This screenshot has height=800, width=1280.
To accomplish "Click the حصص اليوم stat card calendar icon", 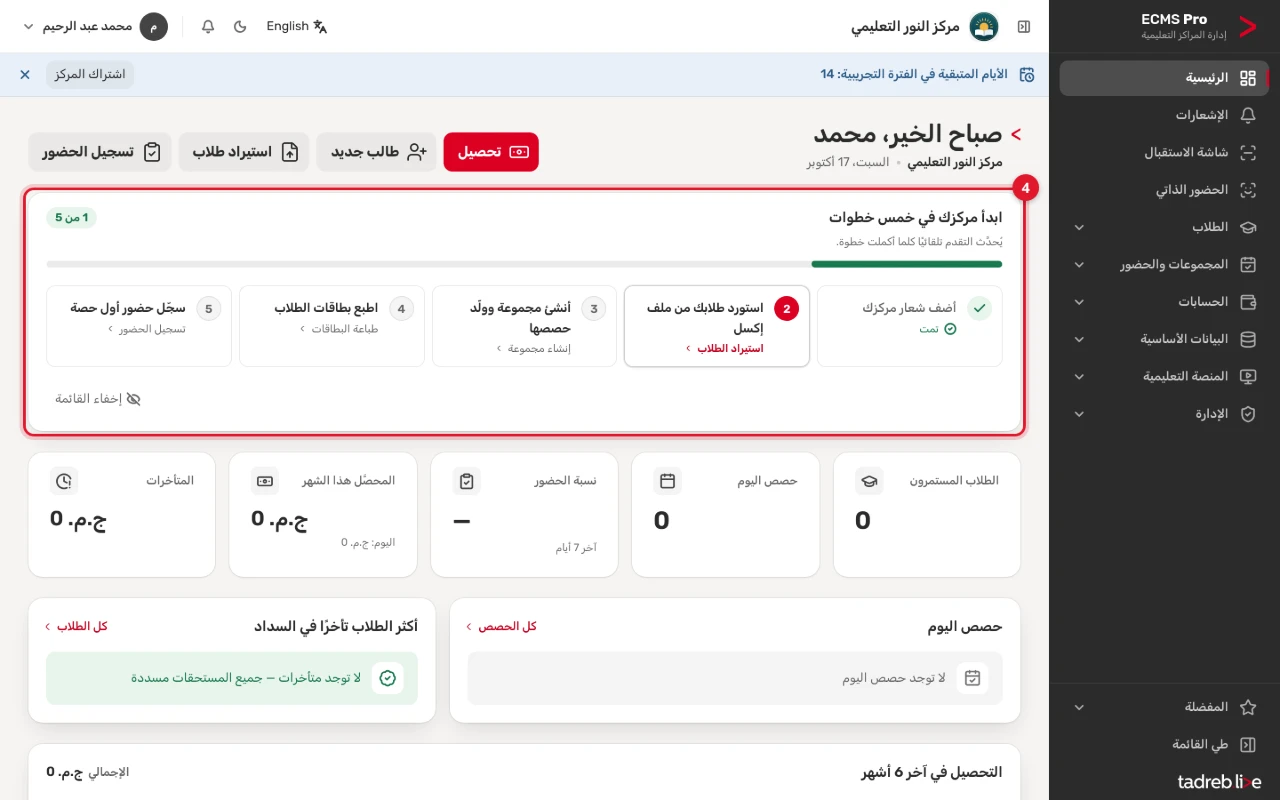I will 668,481.
